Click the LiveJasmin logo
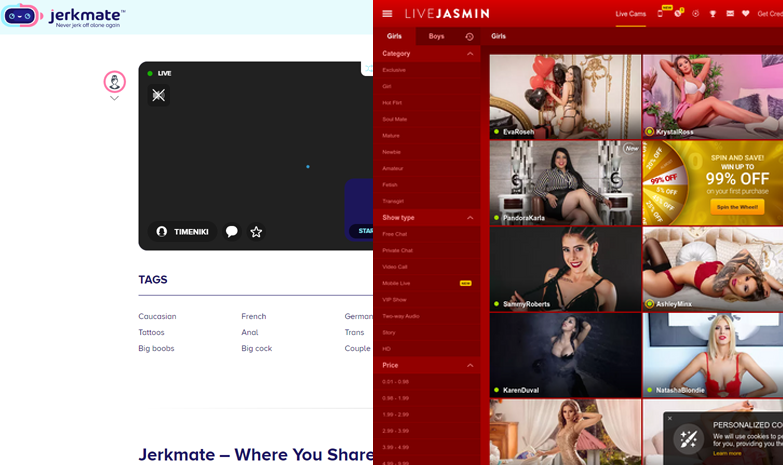 point(447,14)
